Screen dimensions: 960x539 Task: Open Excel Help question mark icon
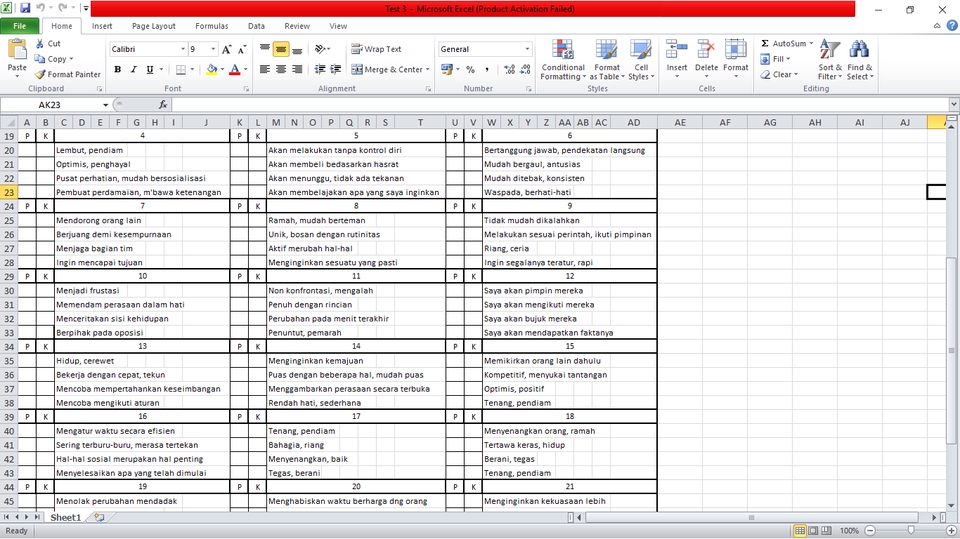952,25
